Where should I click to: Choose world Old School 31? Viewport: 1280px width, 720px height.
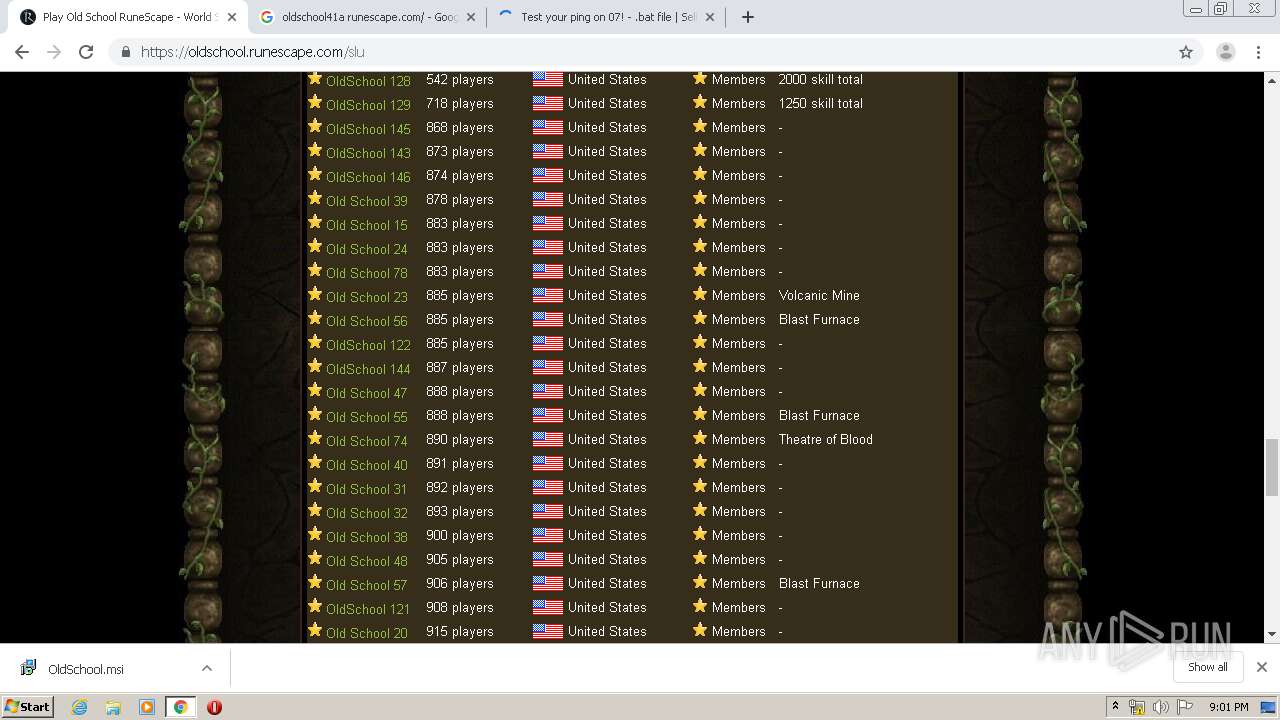pos(367,488)
